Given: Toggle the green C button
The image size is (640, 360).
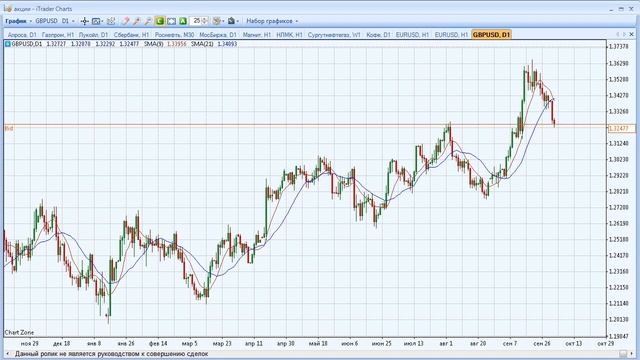Looking at the screenshot, I should click(x=160, y=21).
